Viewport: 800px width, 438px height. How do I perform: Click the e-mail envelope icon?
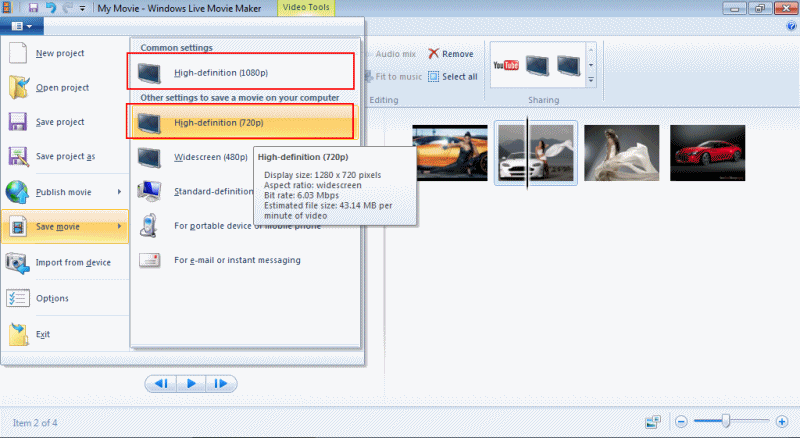[149, 260]
